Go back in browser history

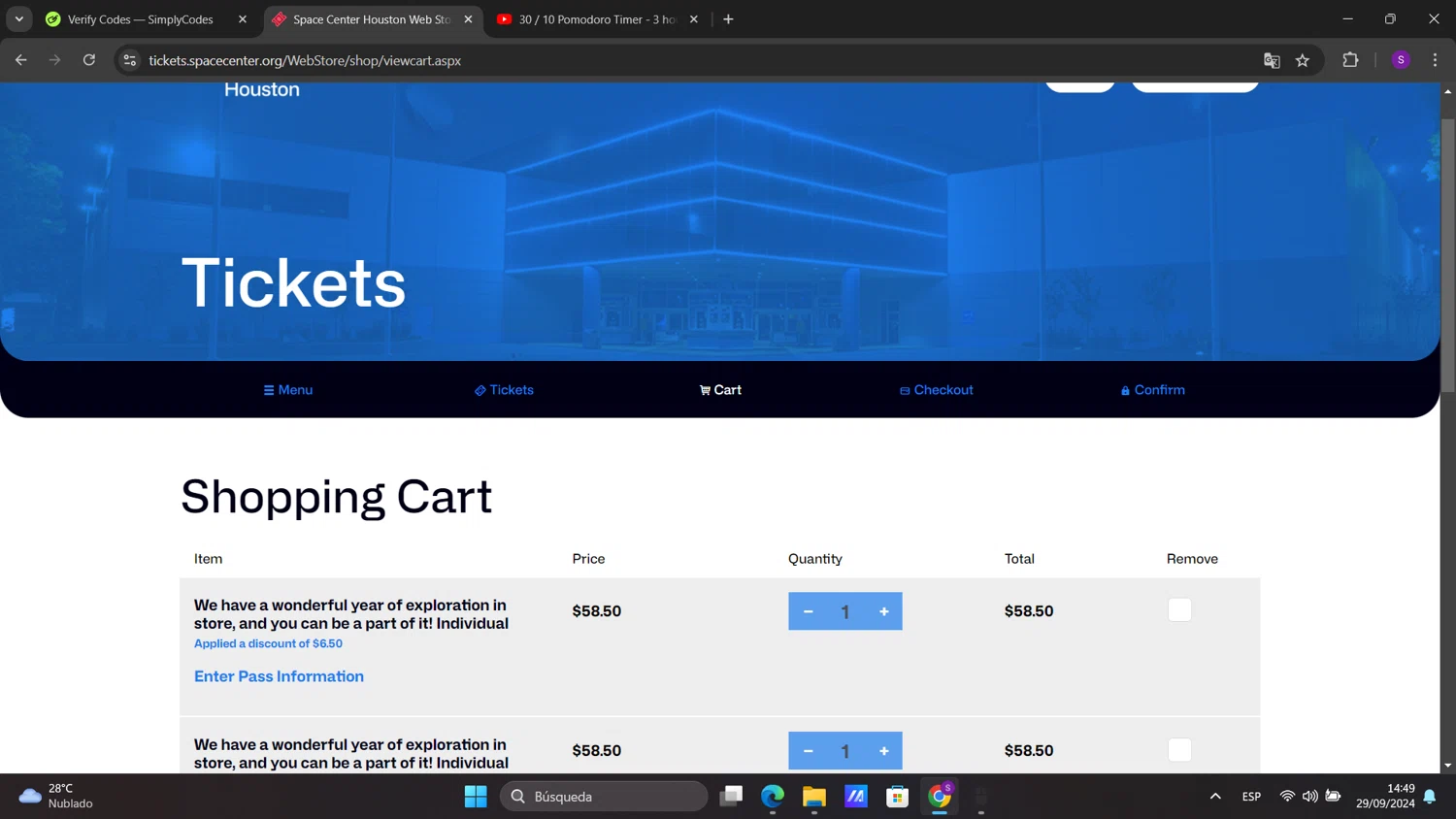(21, 60)
